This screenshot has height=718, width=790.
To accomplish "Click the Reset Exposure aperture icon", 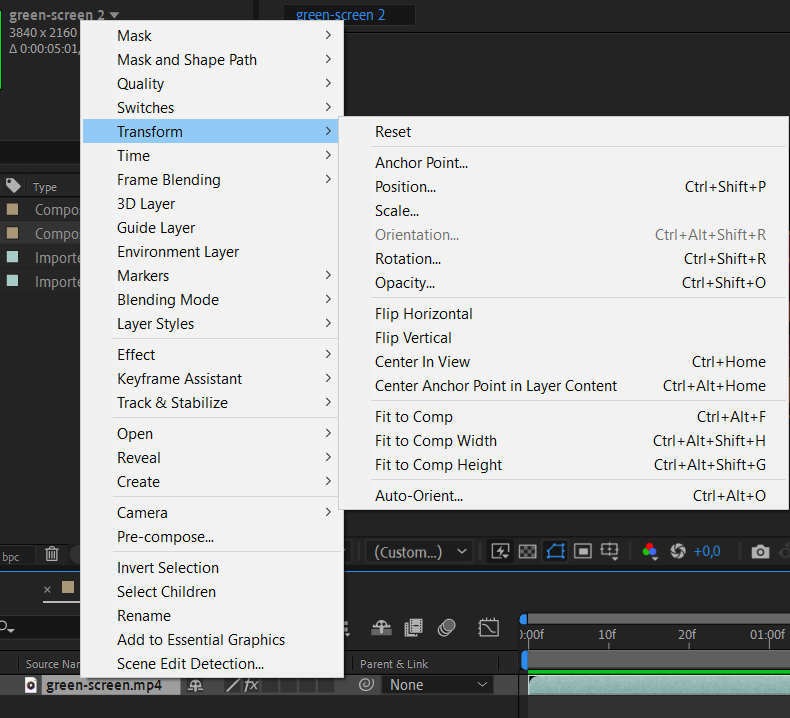I will coord(678,551).
